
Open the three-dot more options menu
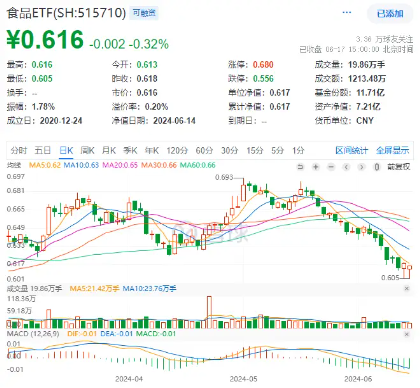coord(347,12)
